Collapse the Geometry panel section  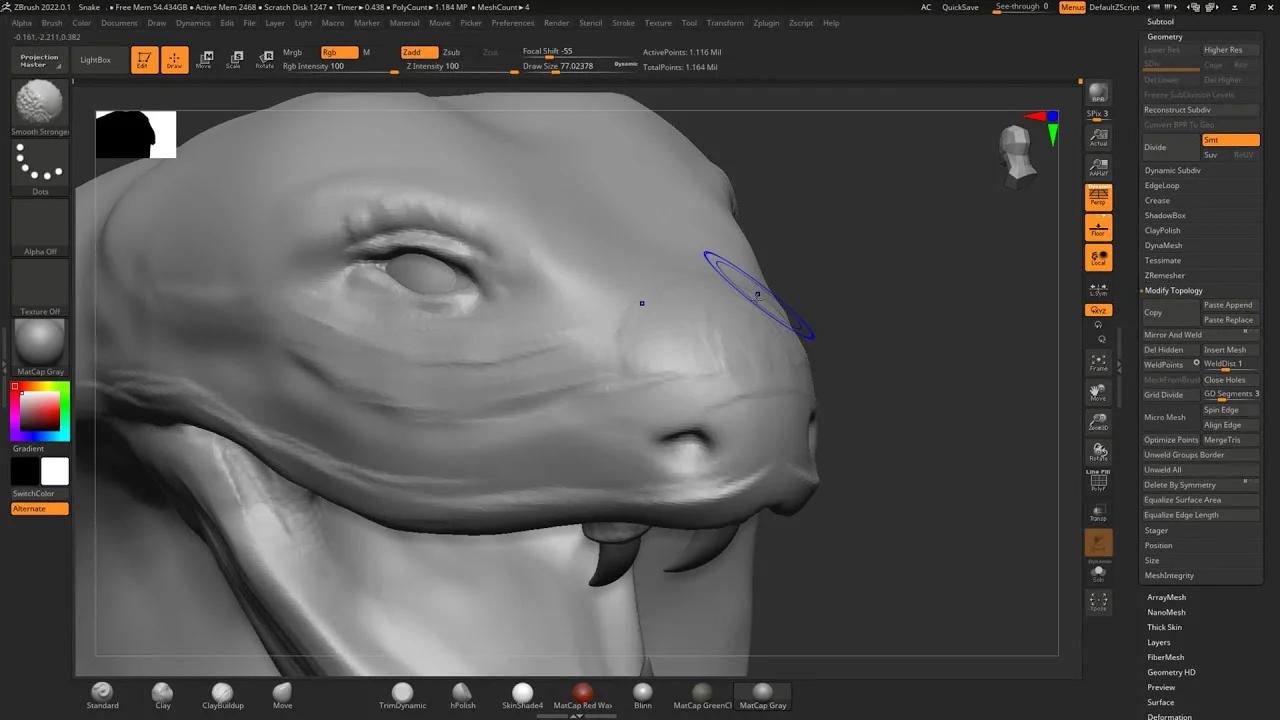[1165, 36]
